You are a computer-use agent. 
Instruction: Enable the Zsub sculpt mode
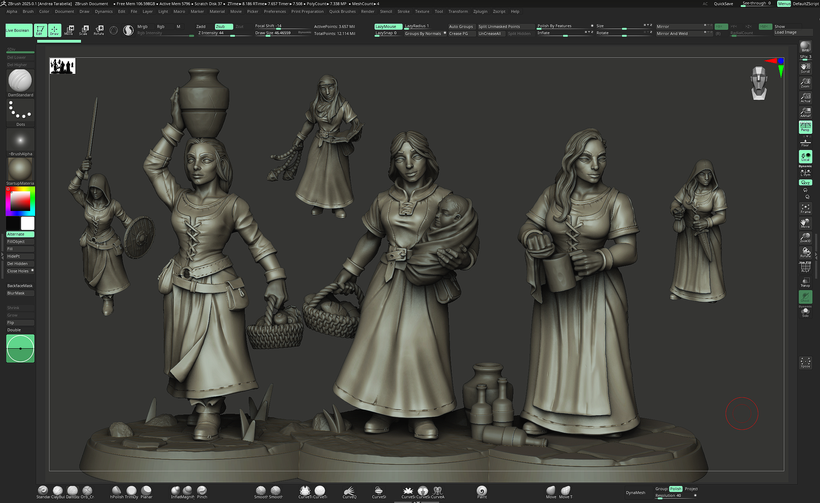point(223,26)
